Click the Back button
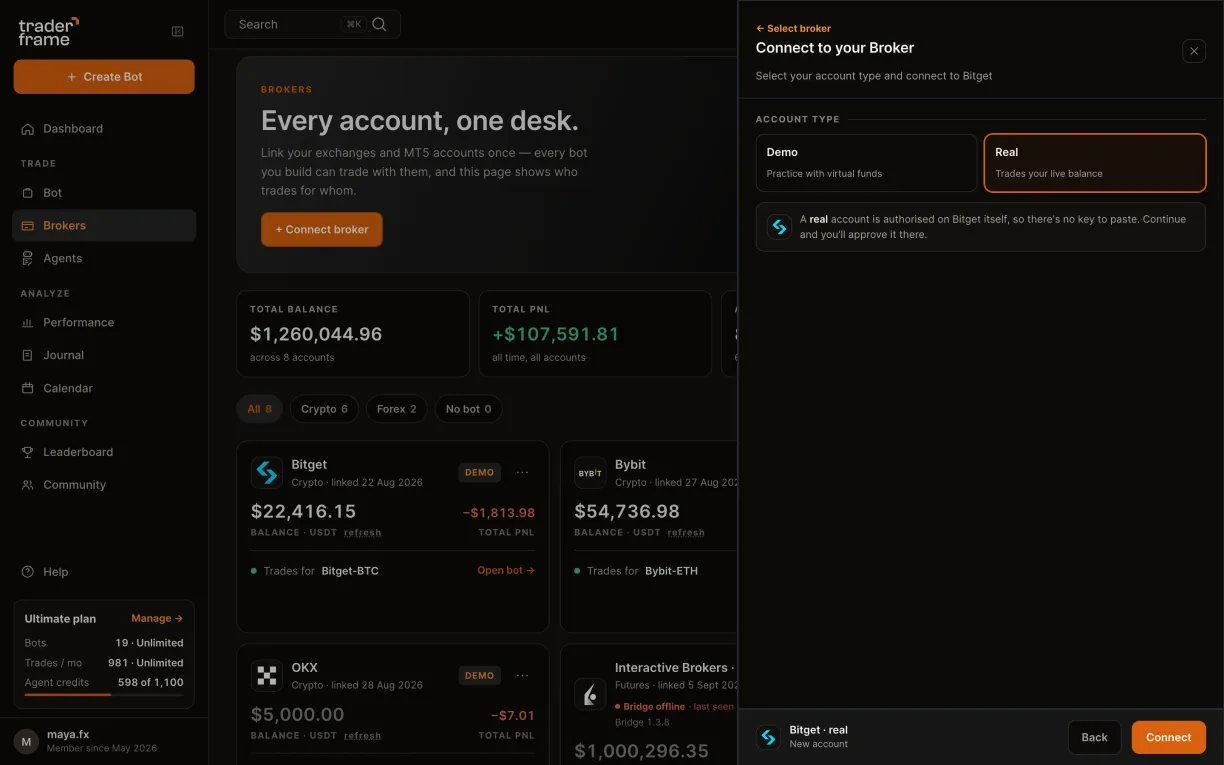Screen dimensions: 1224x765 point(1095,738)
